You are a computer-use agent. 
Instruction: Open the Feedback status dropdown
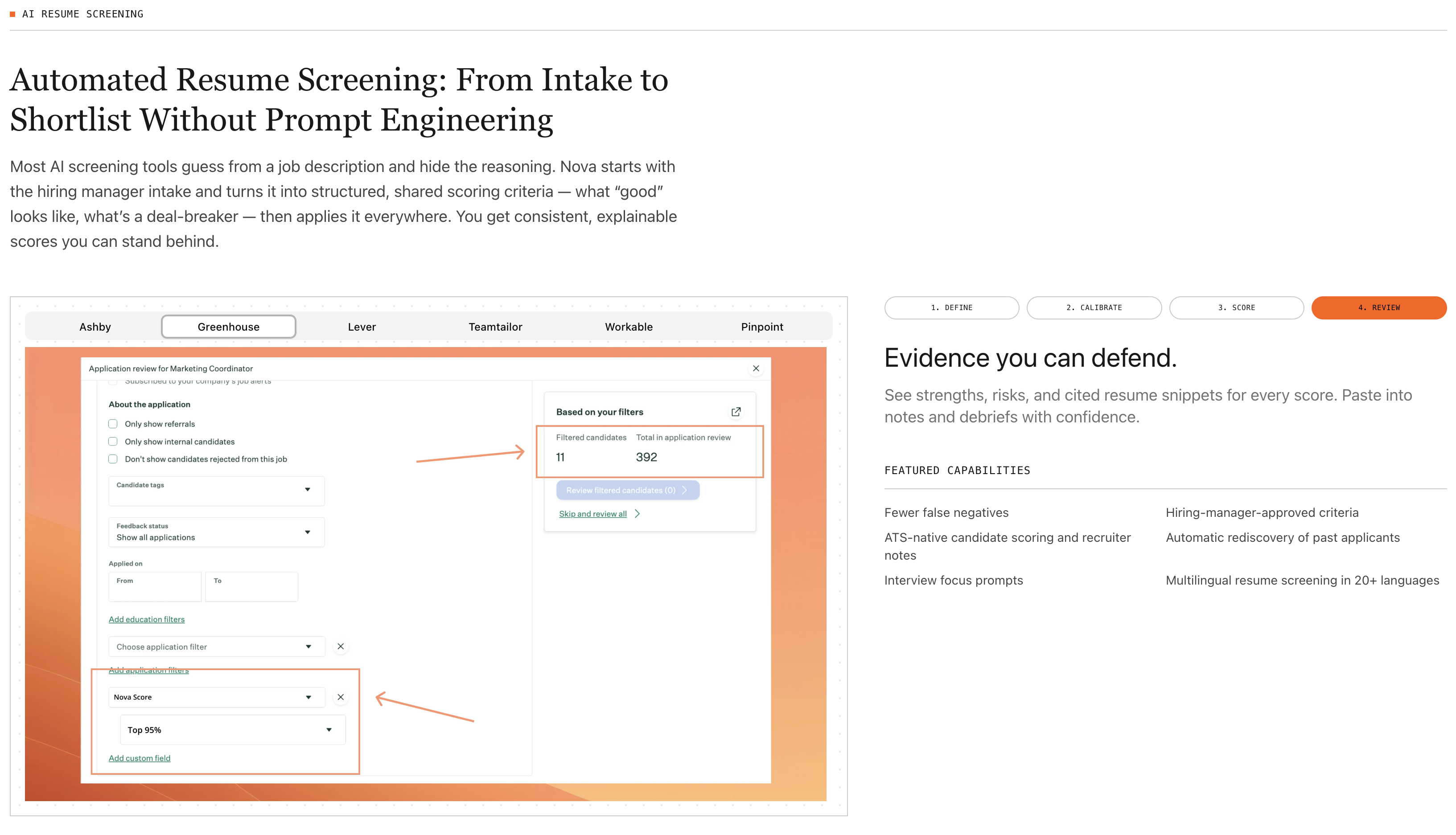pos(216,532)
